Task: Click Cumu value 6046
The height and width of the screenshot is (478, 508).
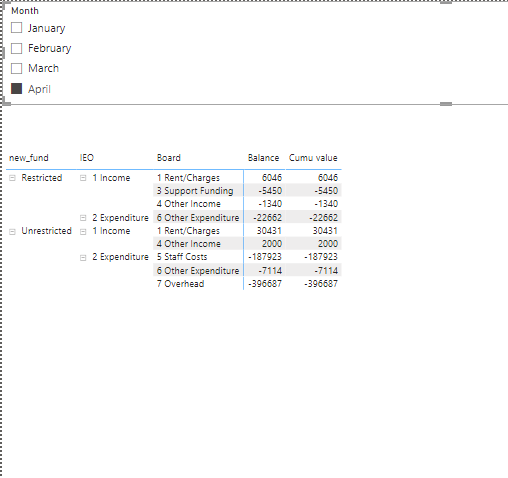Action: (328, 177)
